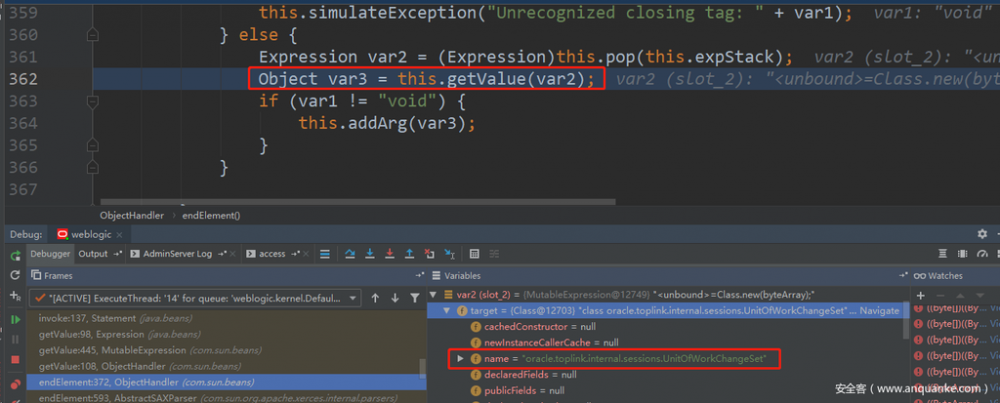The image size is (1000, 403).
Task: Toggle code fold marker at line 360
Action: [x=92, y=35]
